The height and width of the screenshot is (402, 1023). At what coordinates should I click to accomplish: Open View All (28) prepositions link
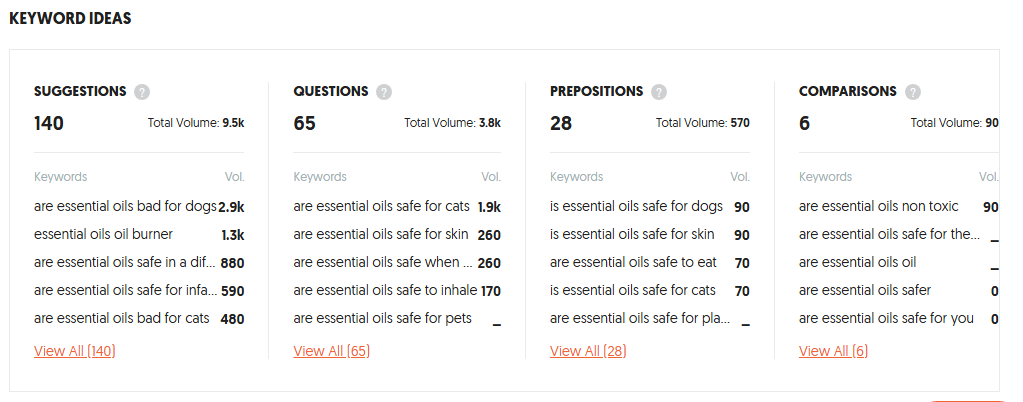[x=588, y=351]
